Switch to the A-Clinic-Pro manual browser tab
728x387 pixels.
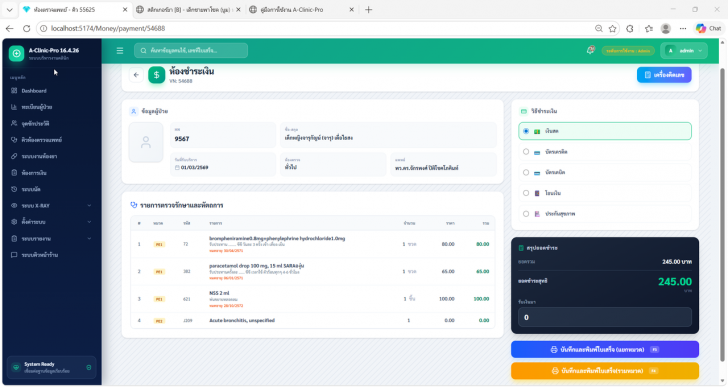pos(301,10)
